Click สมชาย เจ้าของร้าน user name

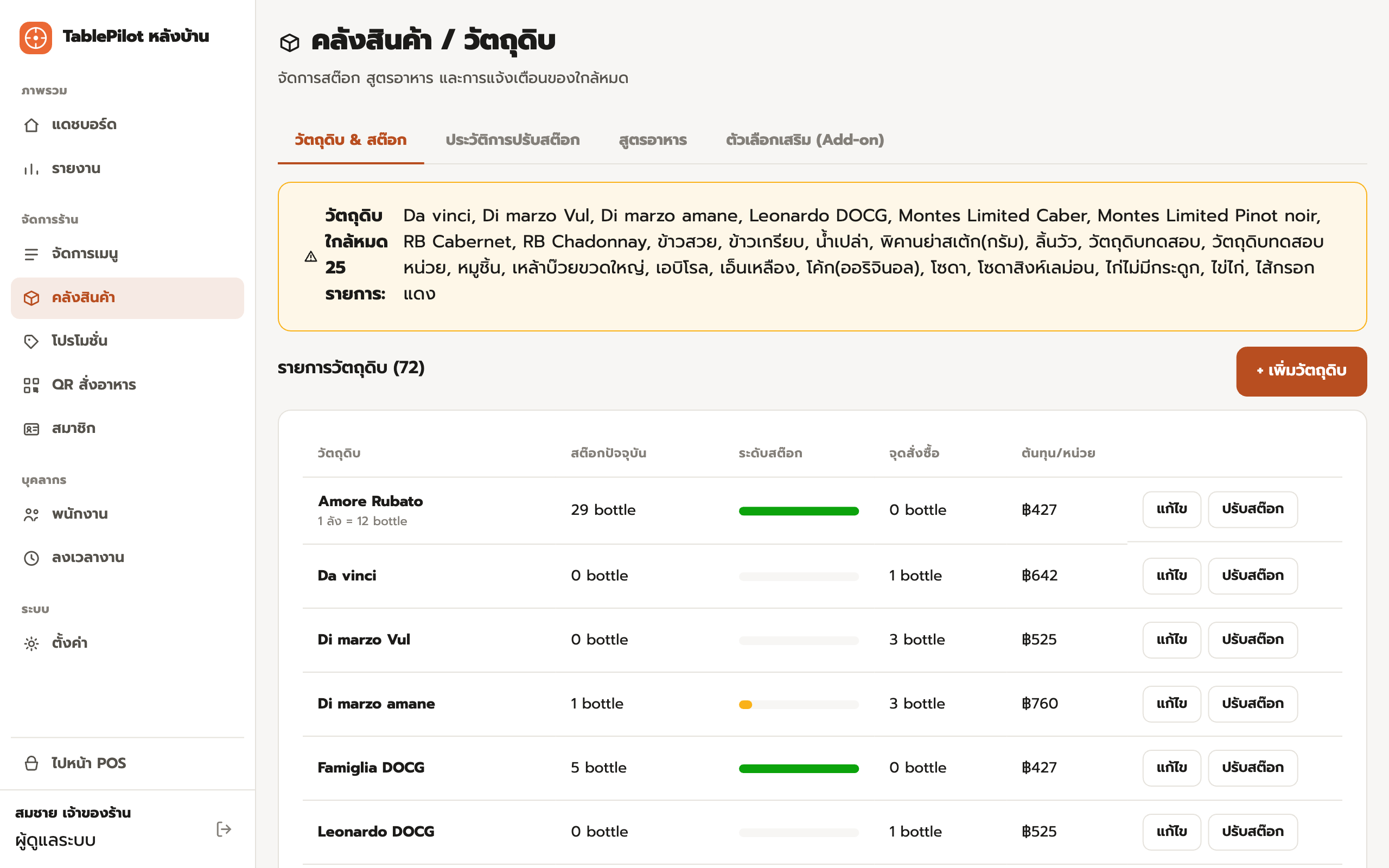[73, 813]
